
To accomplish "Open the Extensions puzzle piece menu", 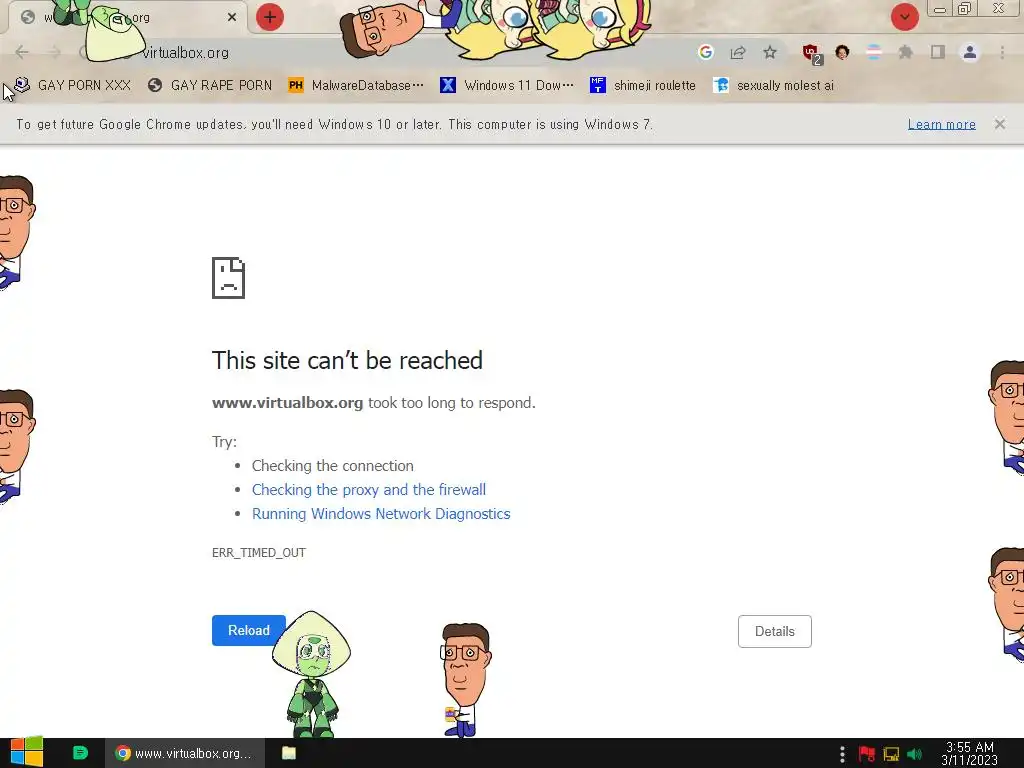I will tap(905, 52).
